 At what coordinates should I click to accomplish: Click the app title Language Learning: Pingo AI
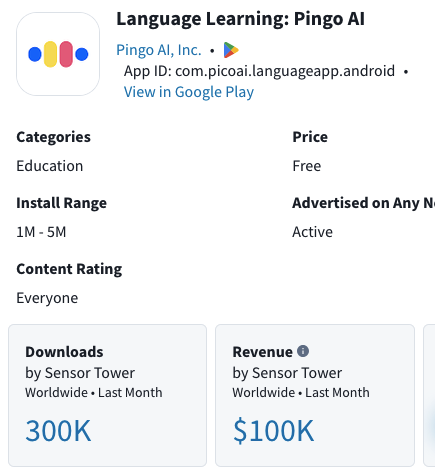[240, 19]
